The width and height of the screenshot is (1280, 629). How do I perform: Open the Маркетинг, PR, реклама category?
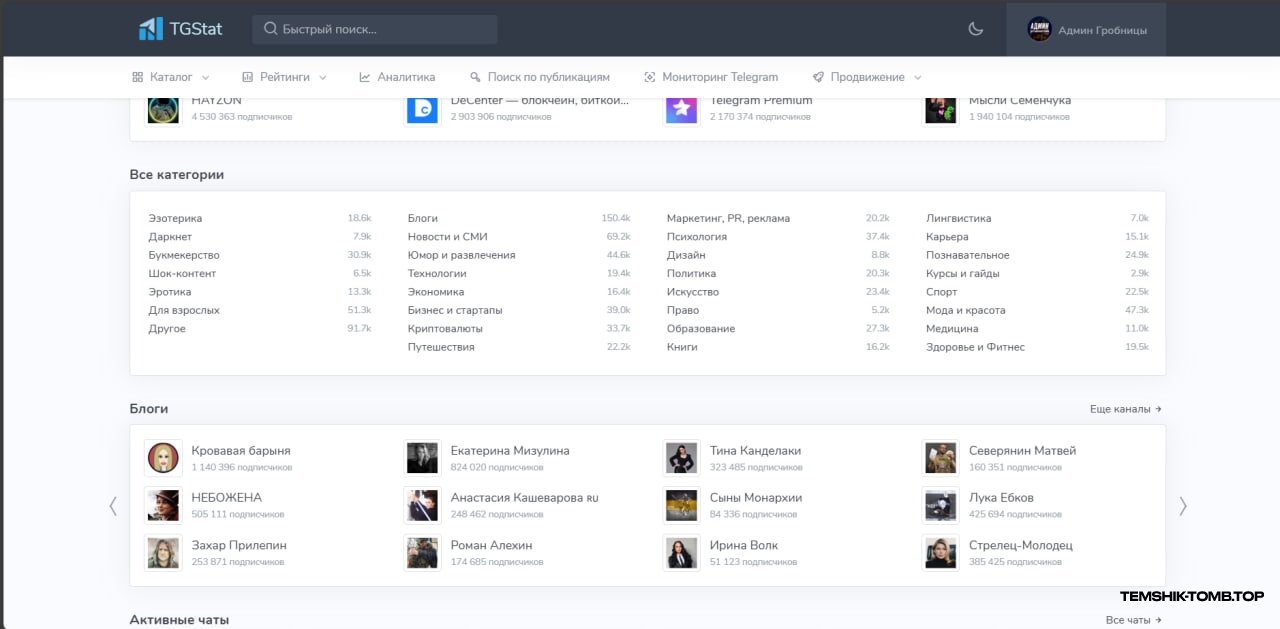click(728, 218)
